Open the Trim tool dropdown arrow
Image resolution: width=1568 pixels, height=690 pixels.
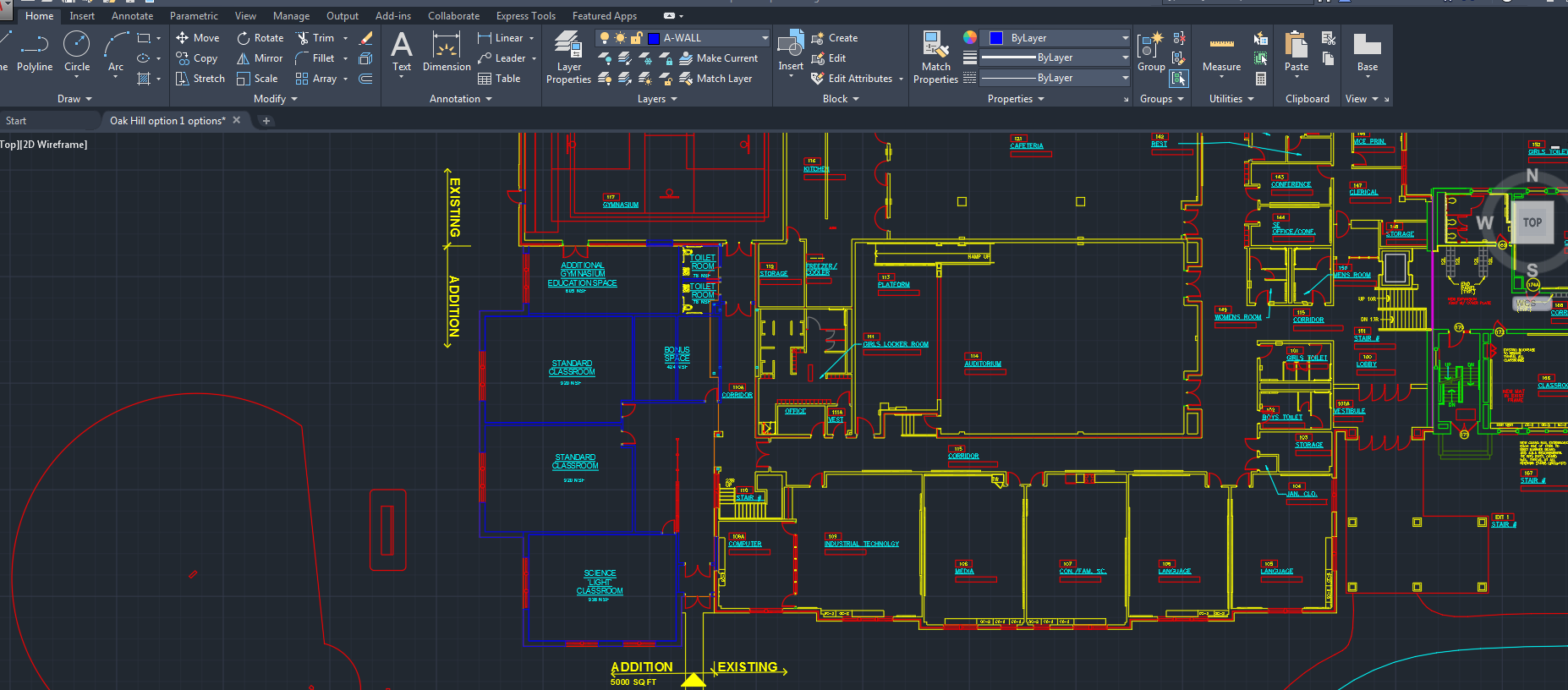pos(345,38)
